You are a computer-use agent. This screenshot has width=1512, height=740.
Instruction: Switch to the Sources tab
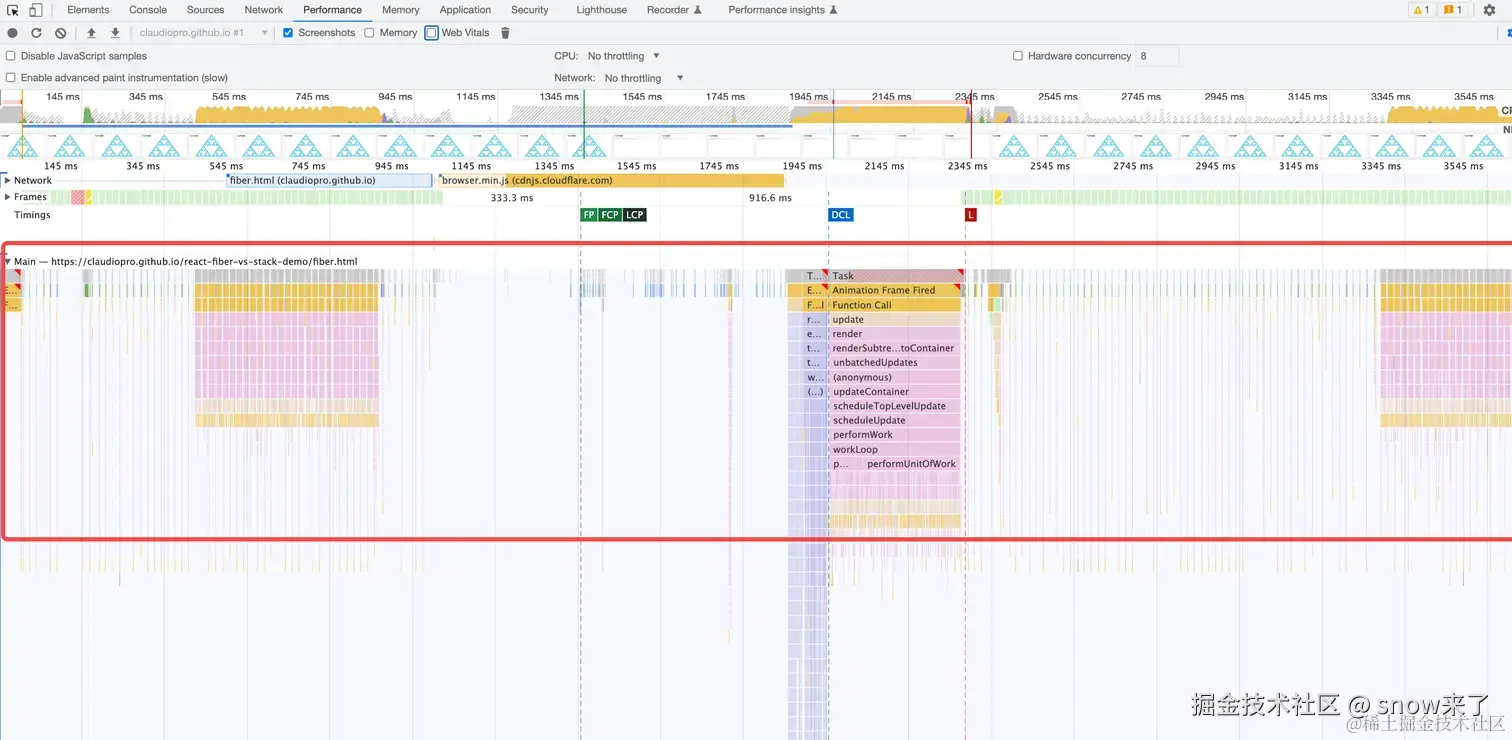(x=205, y=10)
